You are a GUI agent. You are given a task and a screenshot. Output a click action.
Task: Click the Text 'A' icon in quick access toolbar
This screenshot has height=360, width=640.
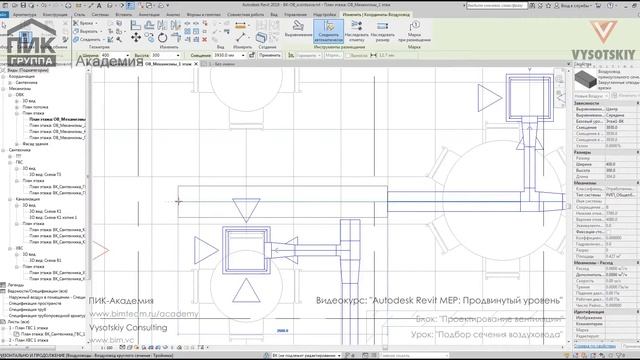click(x=99, y=6)
